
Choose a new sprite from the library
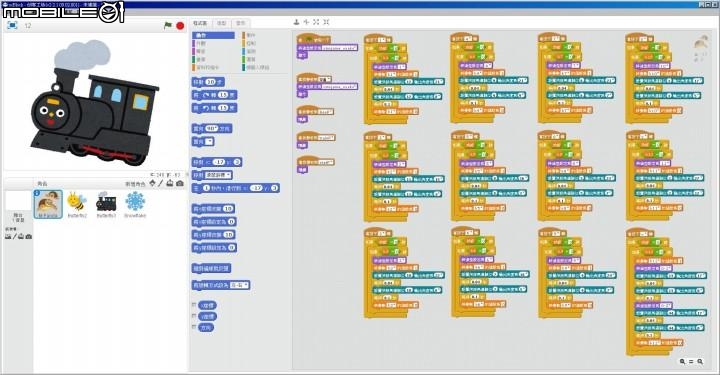click(152, 184)
